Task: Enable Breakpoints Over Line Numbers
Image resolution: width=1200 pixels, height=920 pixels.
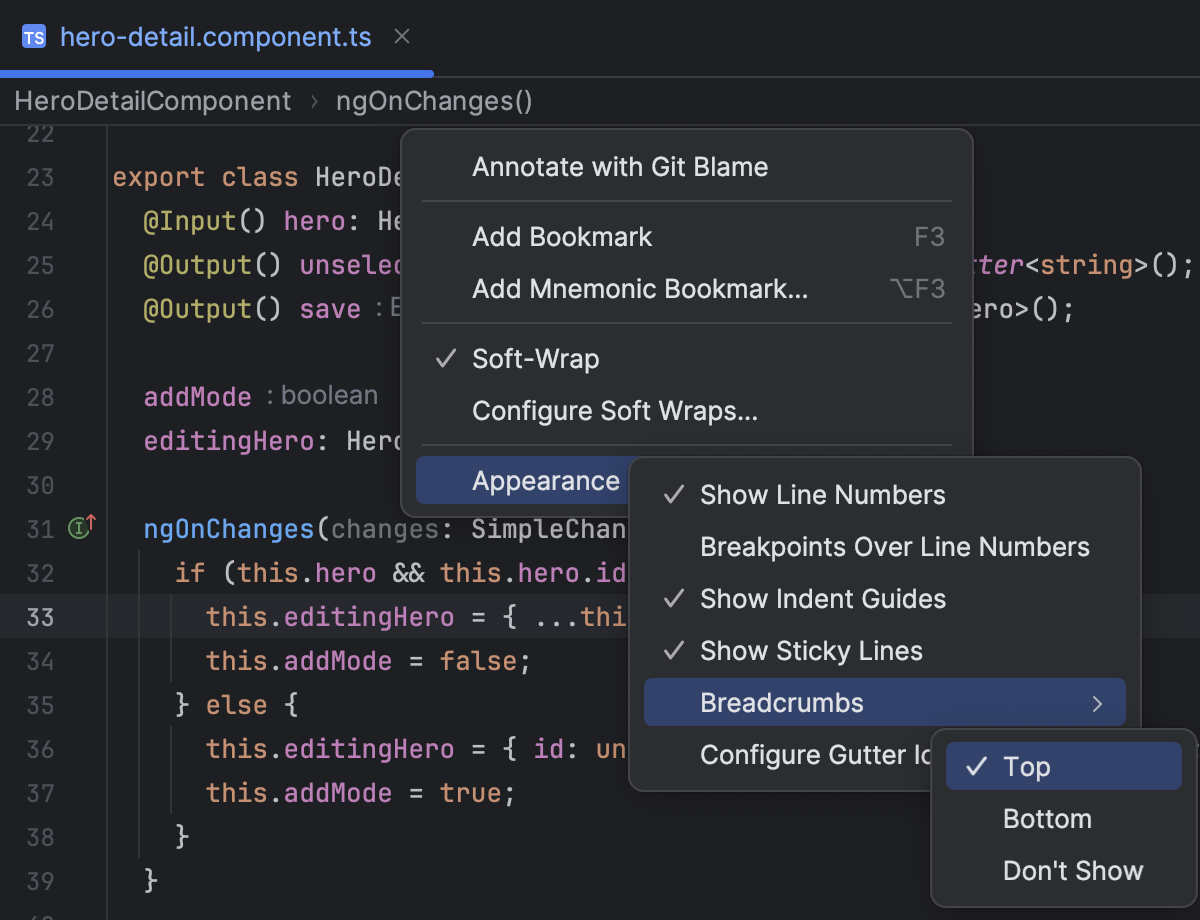Action: pos(895,546)
